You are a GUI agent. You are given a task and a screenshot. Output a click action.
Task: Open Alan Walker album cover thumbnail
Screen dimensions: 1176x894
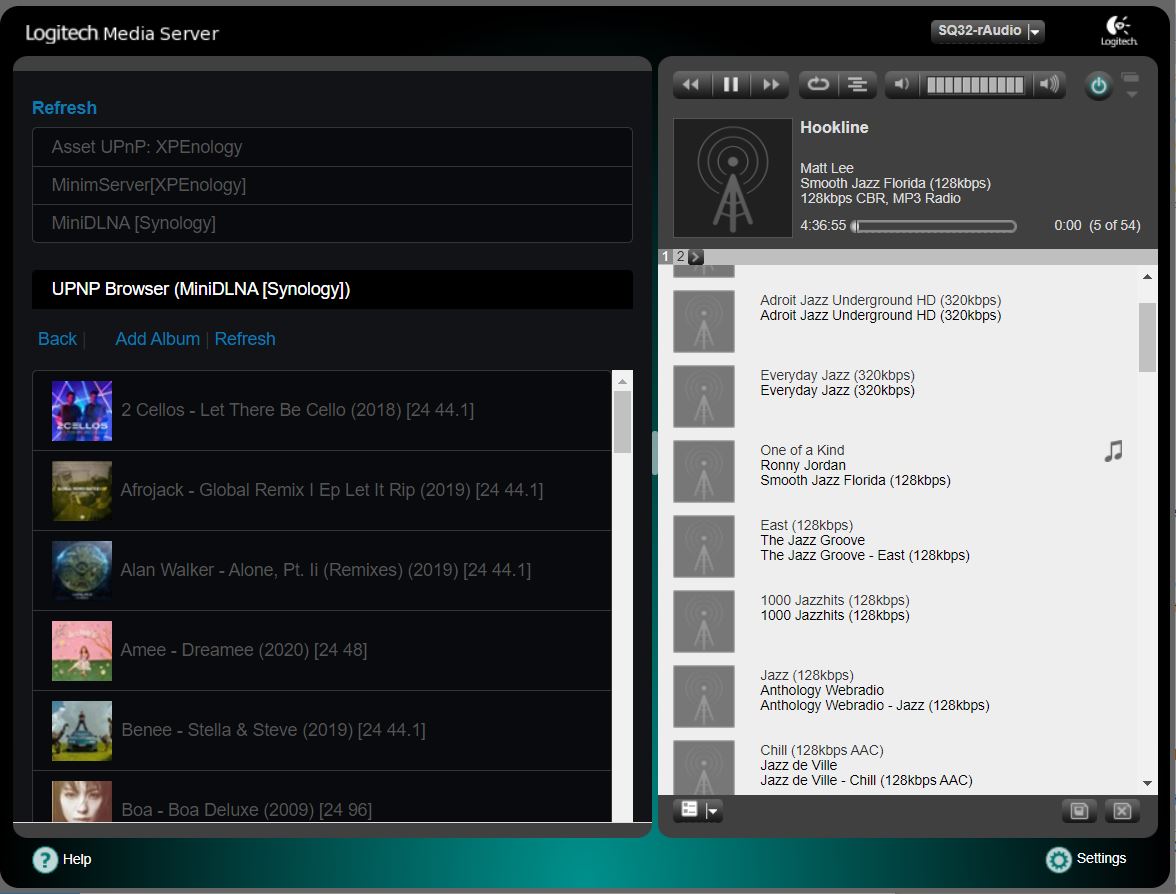click(82, 572)
